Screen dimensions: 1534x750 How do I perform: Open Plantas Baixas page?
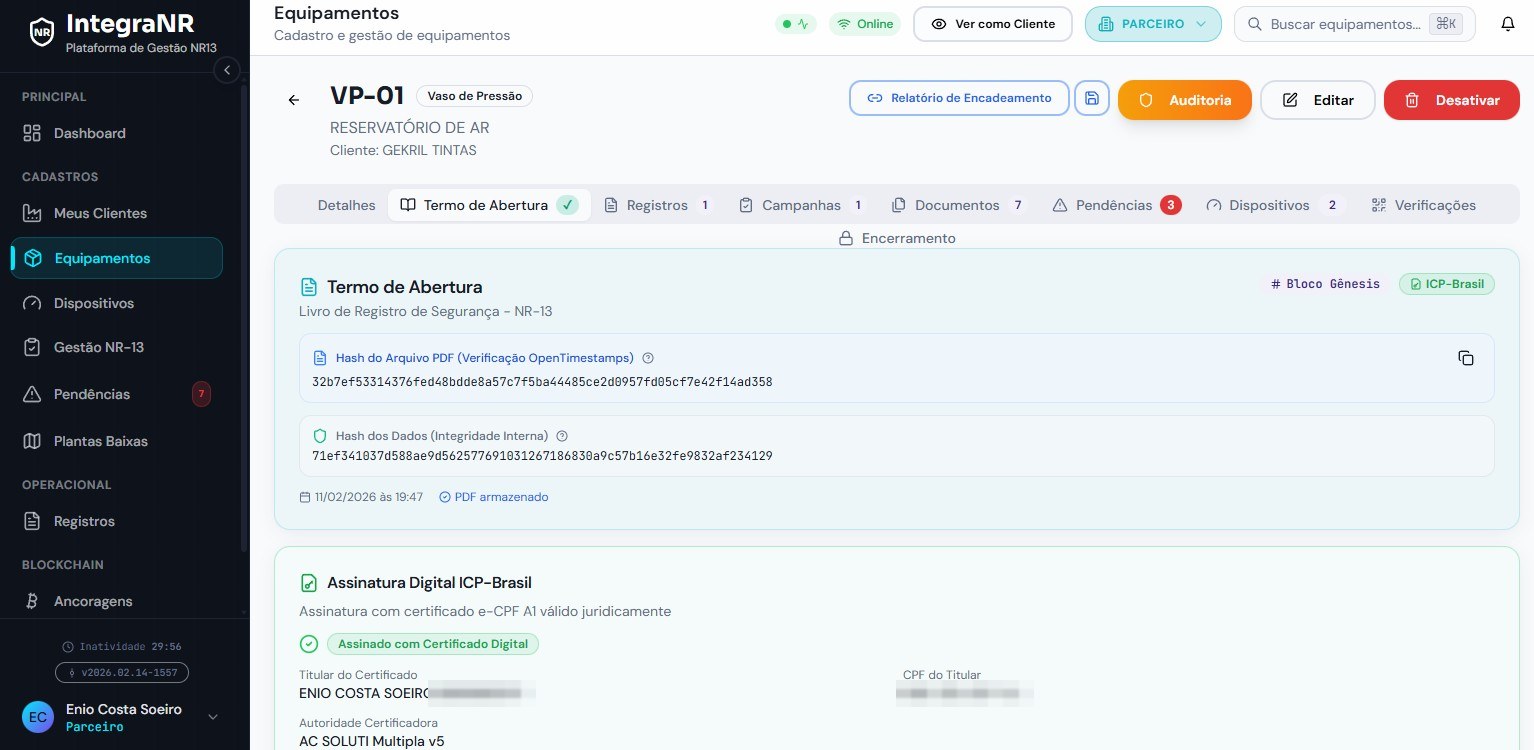tap(117, 441)
